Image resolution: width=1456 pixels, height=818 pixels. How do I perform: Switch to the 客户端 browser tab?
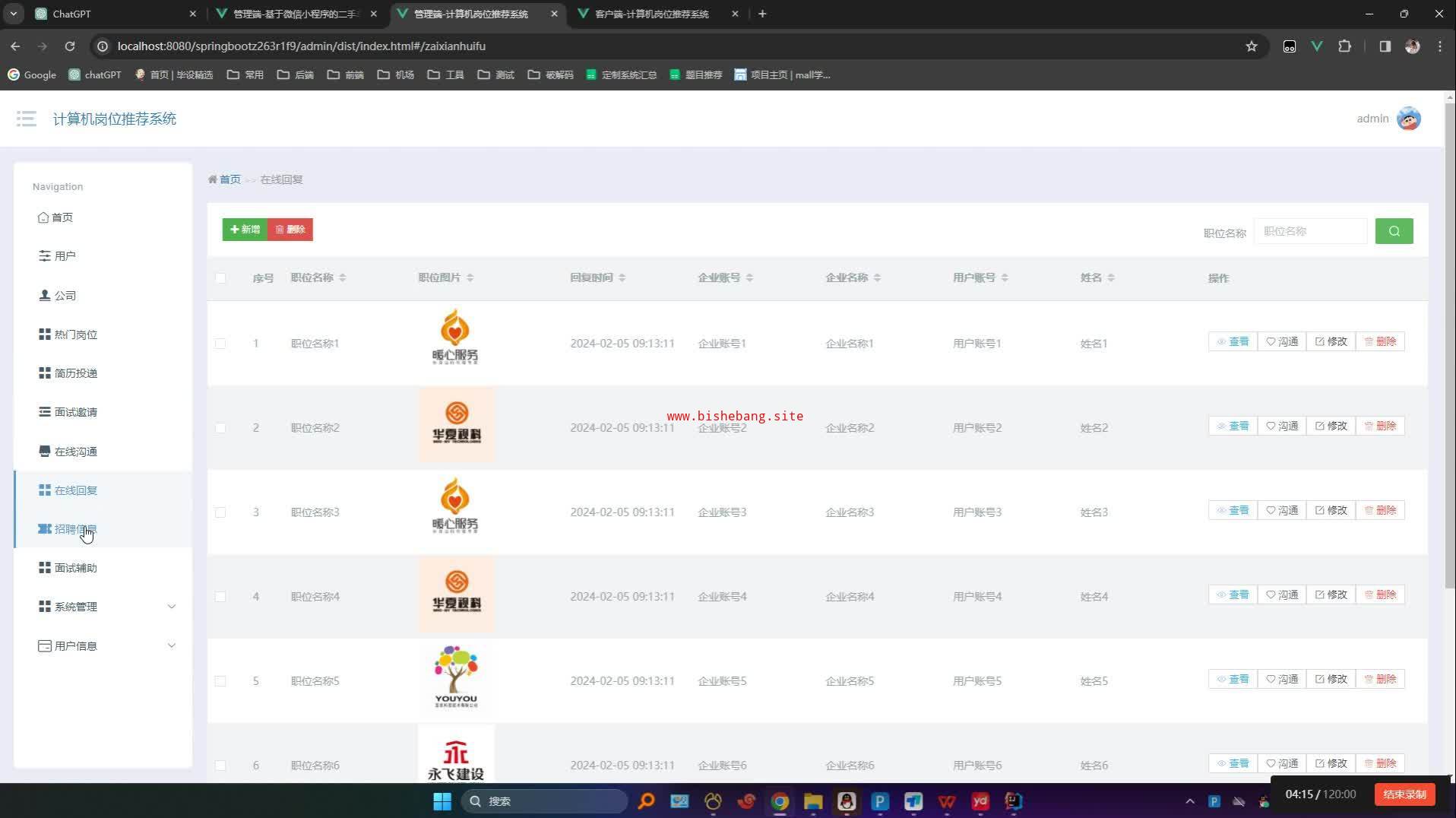point(651,14)
